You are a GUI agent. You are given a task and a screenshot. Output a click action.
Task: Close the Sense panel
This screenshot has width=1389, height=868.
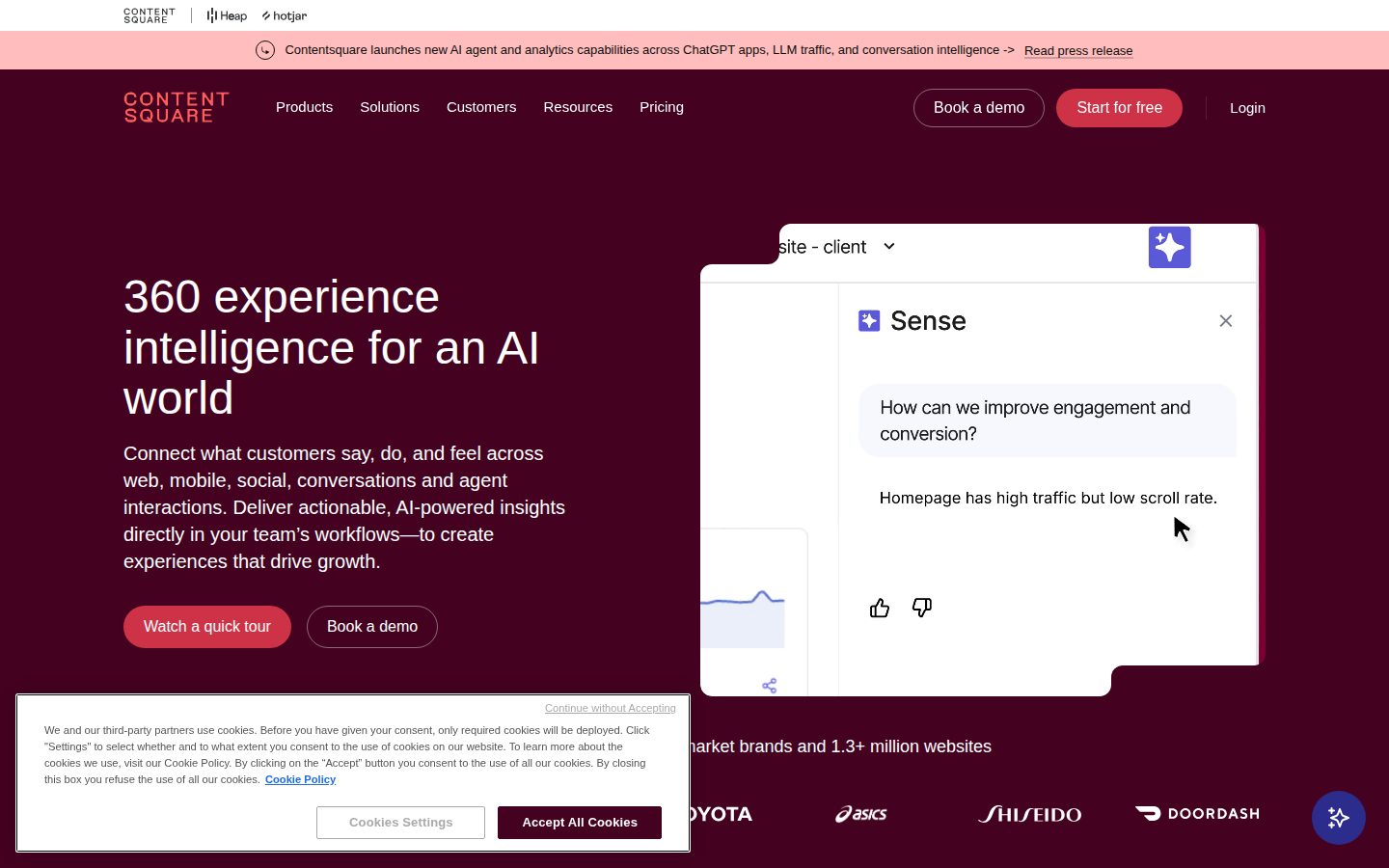point(1226,321)
